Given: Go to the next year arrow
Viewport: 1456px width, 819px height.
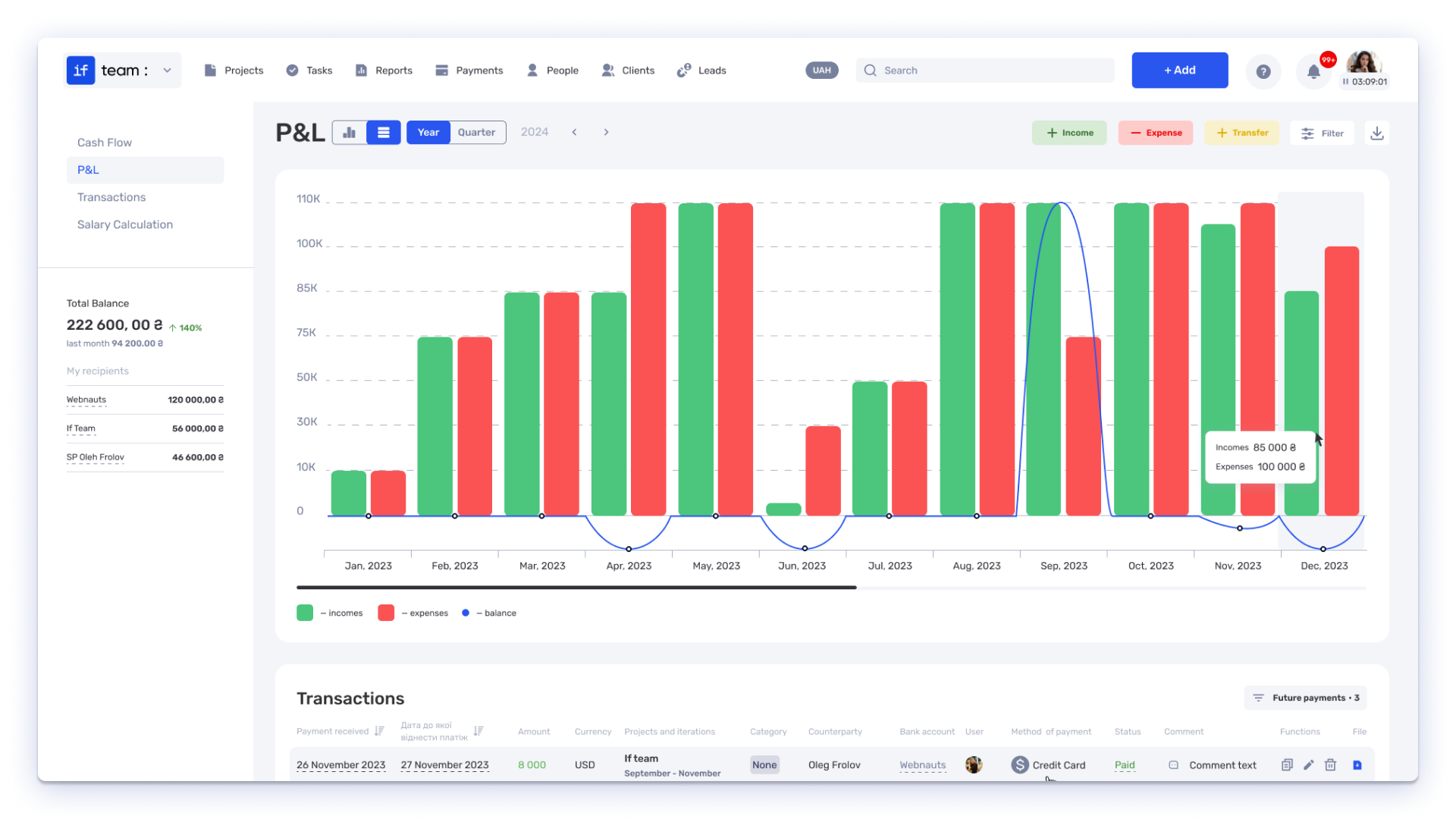Looking at the screenshot, I should pyautogui.click(x=606, y=132).
